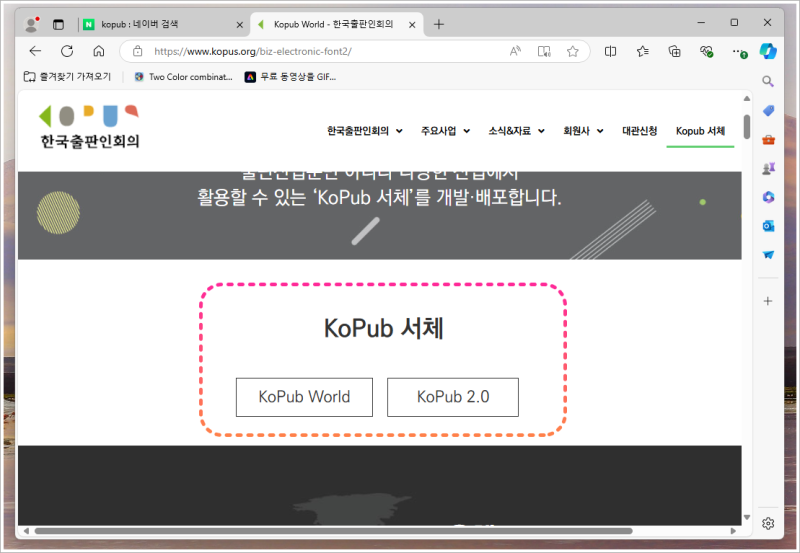
Task: Open the Favorites list
Action: point(643,51)
